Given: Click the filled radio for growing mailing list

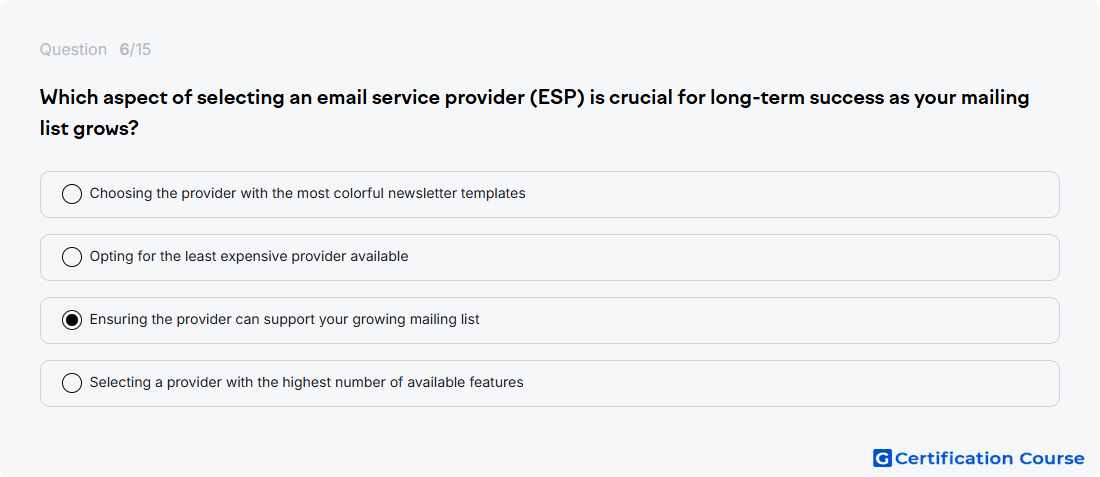Looking at the screenshot, I should [72, 320].
